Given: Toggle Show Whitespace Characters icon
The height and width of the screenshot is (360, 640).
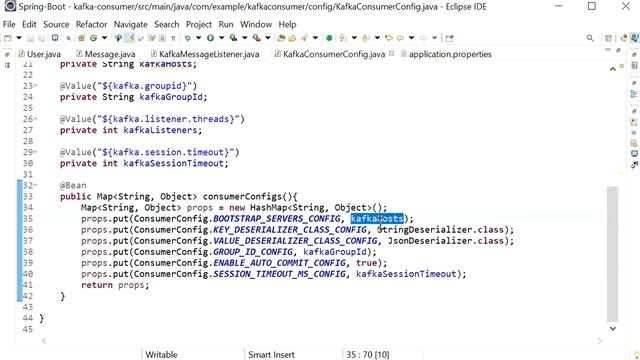Looking at the screenshot, I should [x=173, y=39].
